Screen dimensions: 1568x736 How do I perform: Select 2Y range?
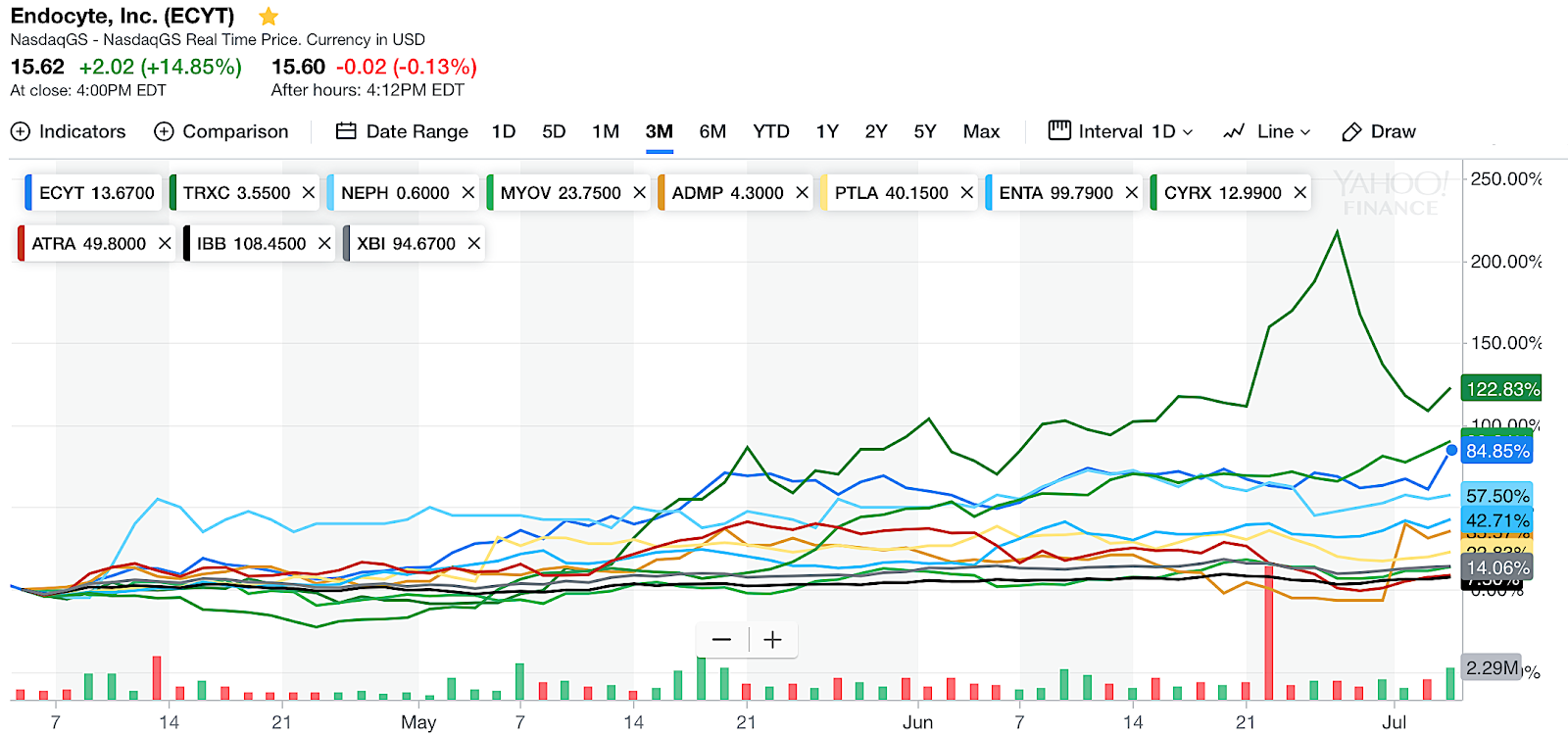pyautogui.click(x=876, y=131)
